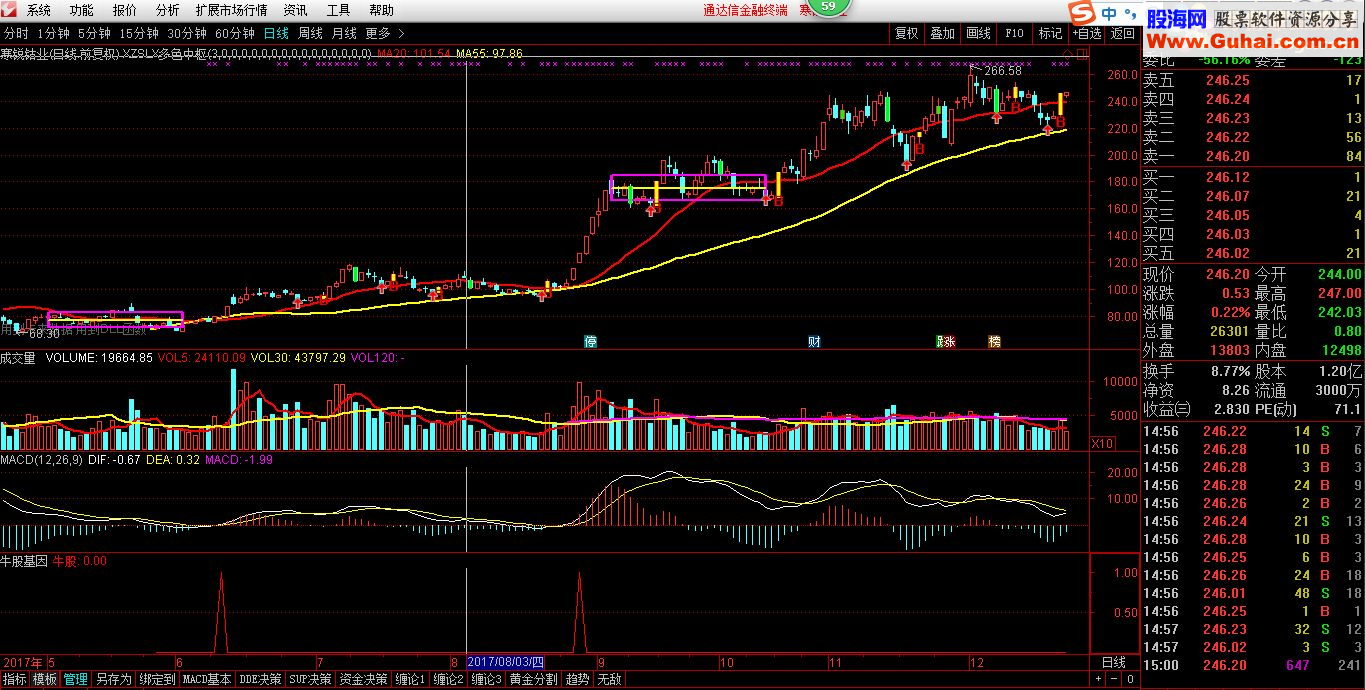Switch to 分时 chart period
The height and width of the screenshot is (690, 1365).
[x=15, y=33]
